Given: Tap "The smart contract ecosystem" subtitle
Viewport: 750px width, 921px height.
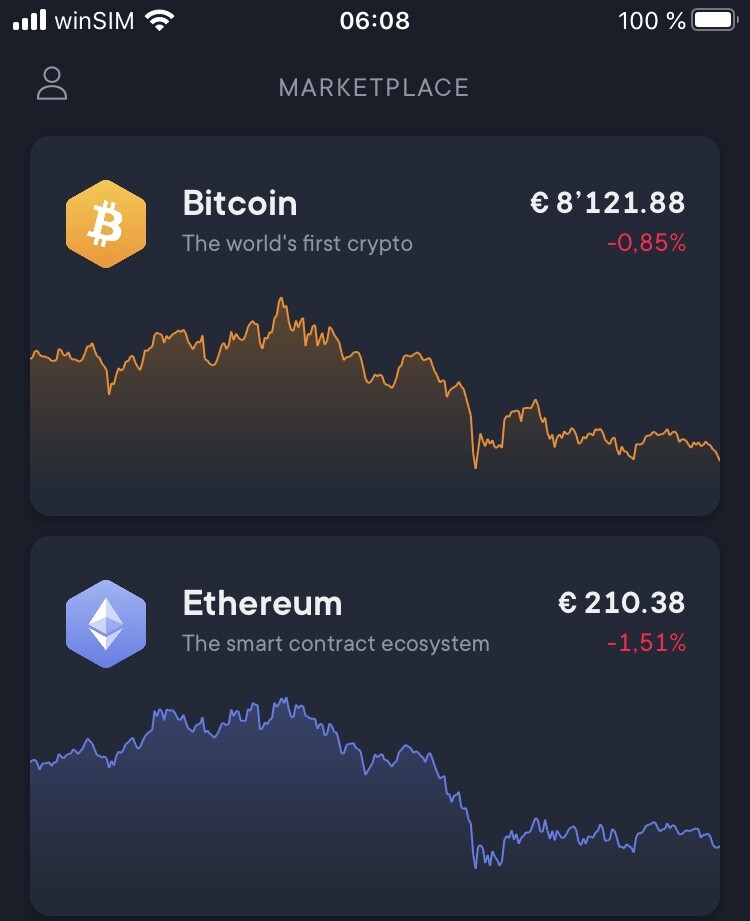Looking at the screenshot, I should pyautogui.click(x=335, y=644).
